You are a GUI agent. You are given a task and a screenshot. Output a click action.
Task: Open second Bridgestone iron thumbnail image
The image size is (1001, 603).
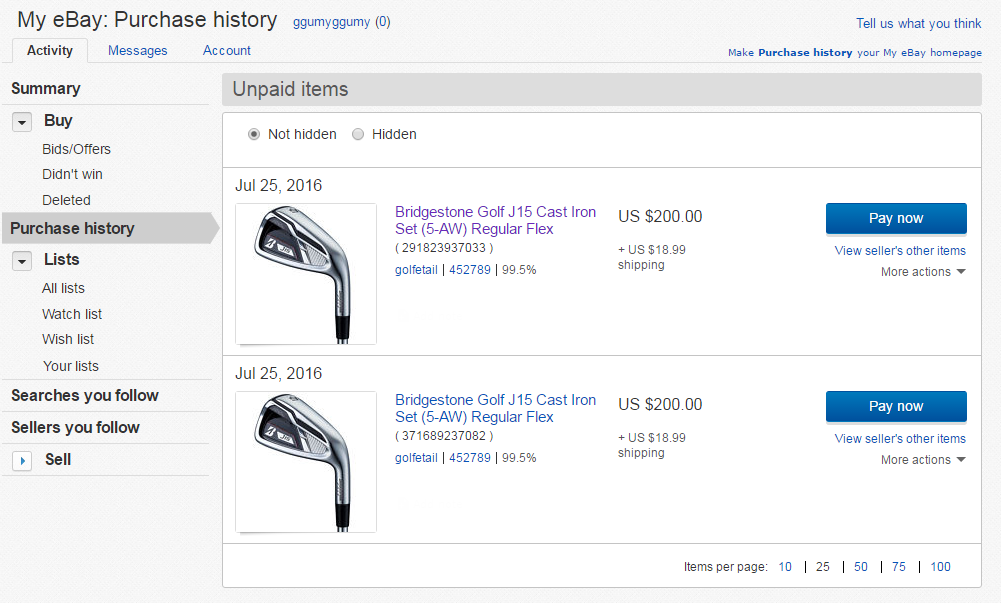[306, 462]
